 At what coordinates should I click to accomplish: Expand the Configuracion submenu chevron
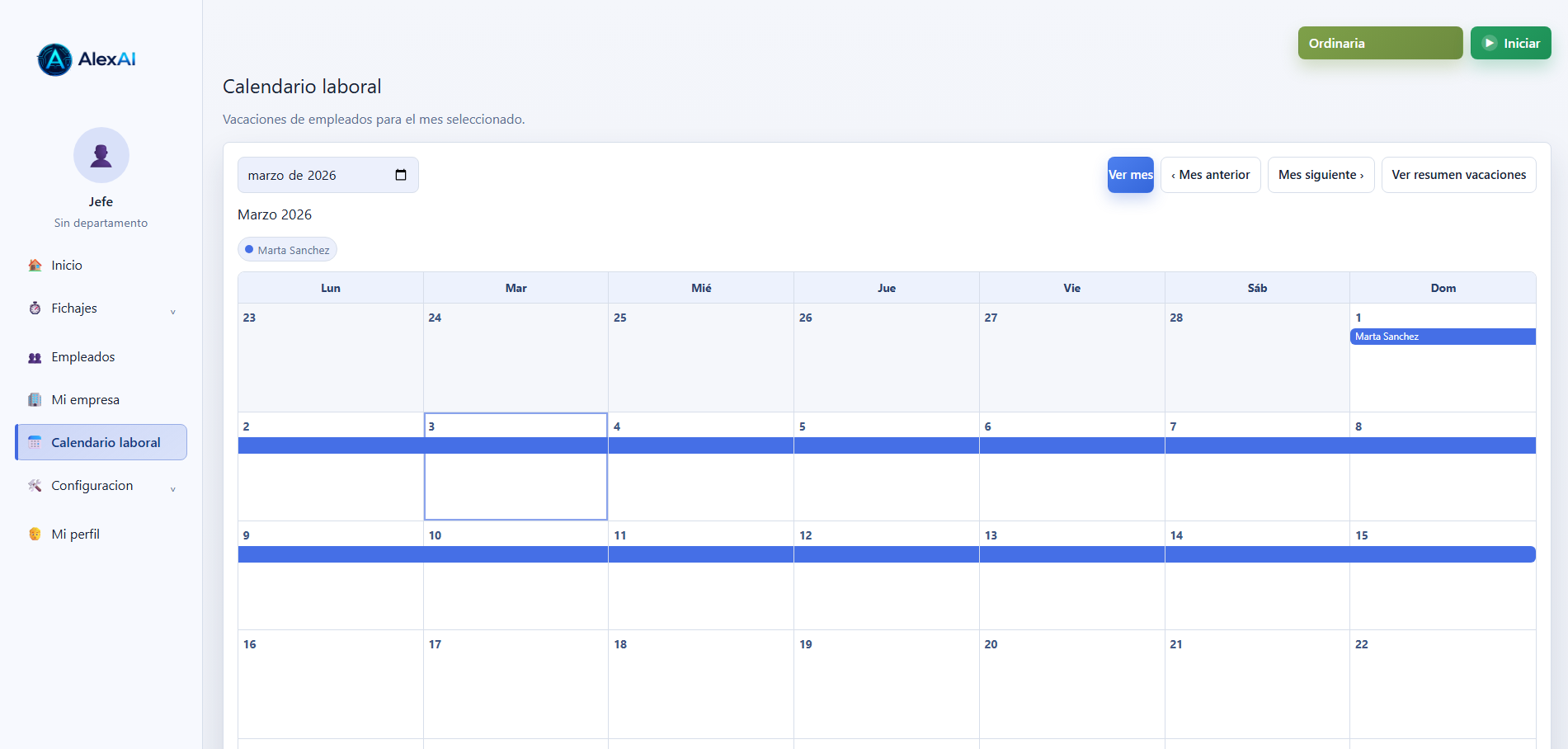173,489
